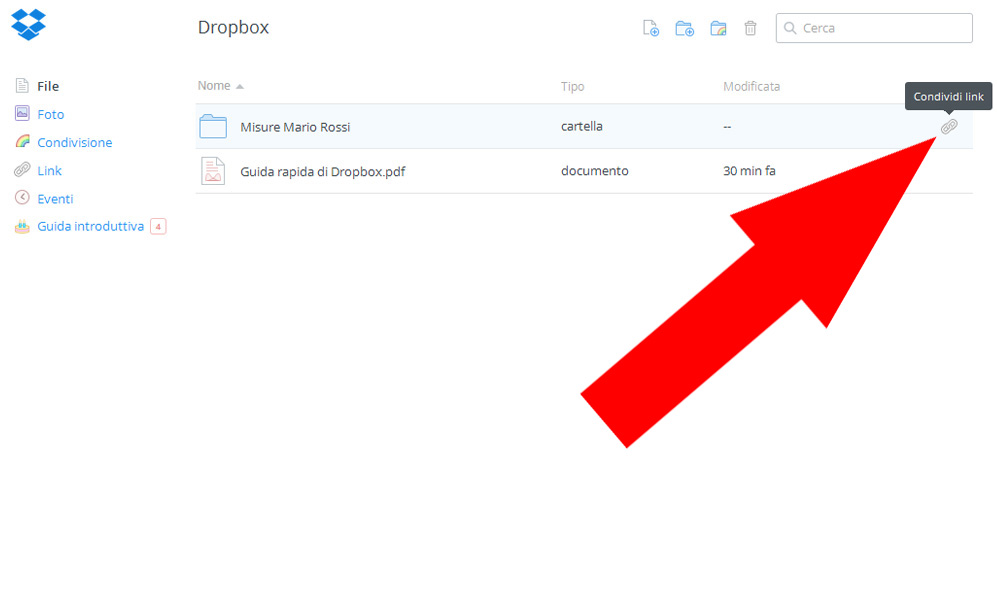Open Guida introduttiva from the sidebar
997x598 pixels.
(90, 226)
